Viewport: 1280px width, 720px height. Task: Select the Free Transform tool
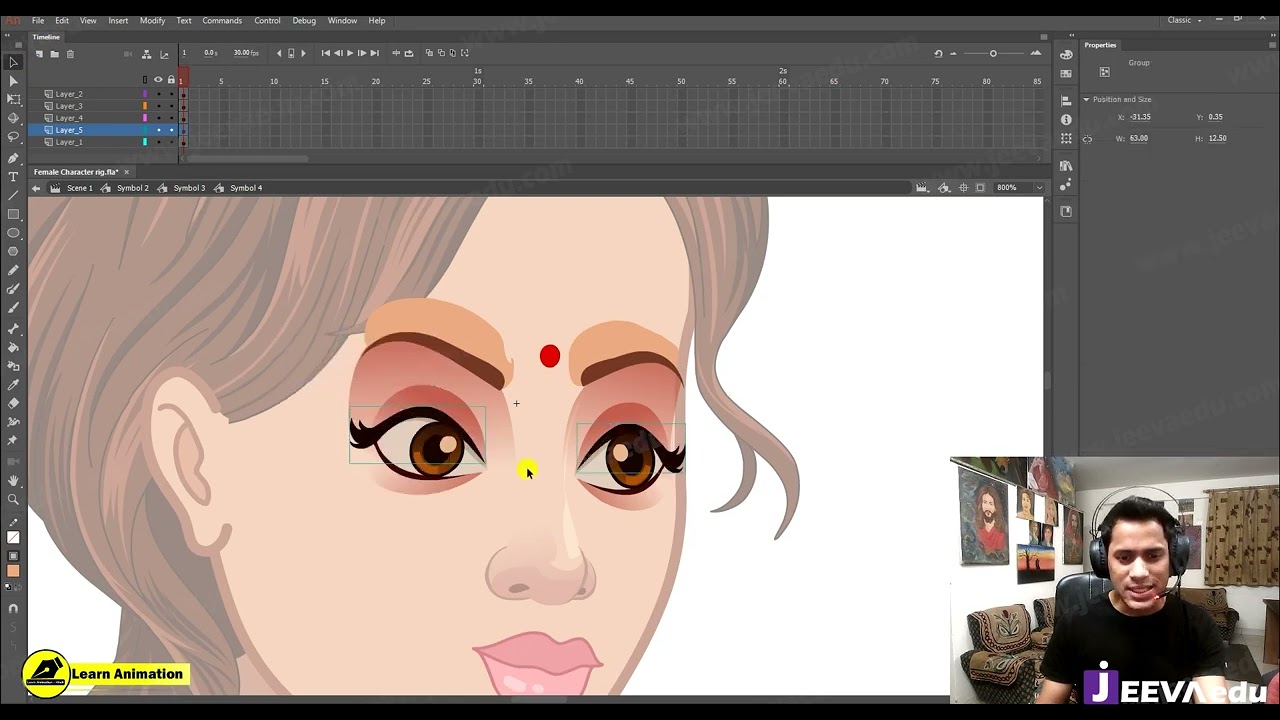[x=13, y=99]
